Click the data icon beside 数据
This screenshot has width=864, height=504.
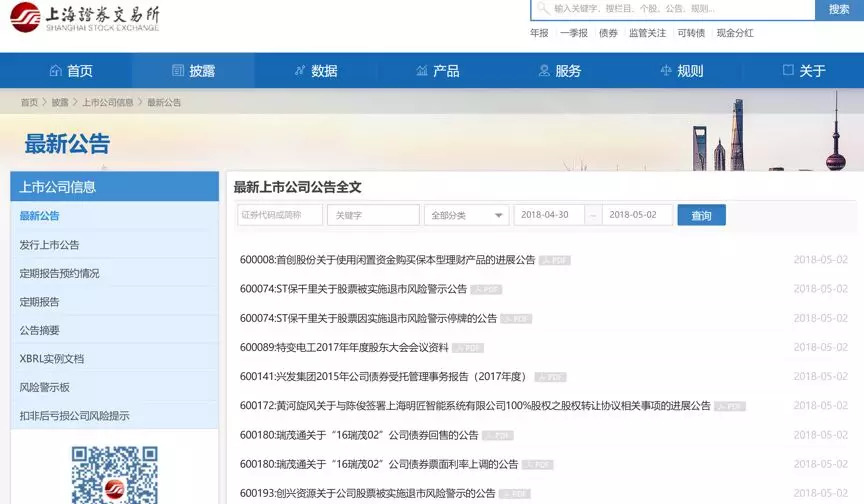point(300,71)
